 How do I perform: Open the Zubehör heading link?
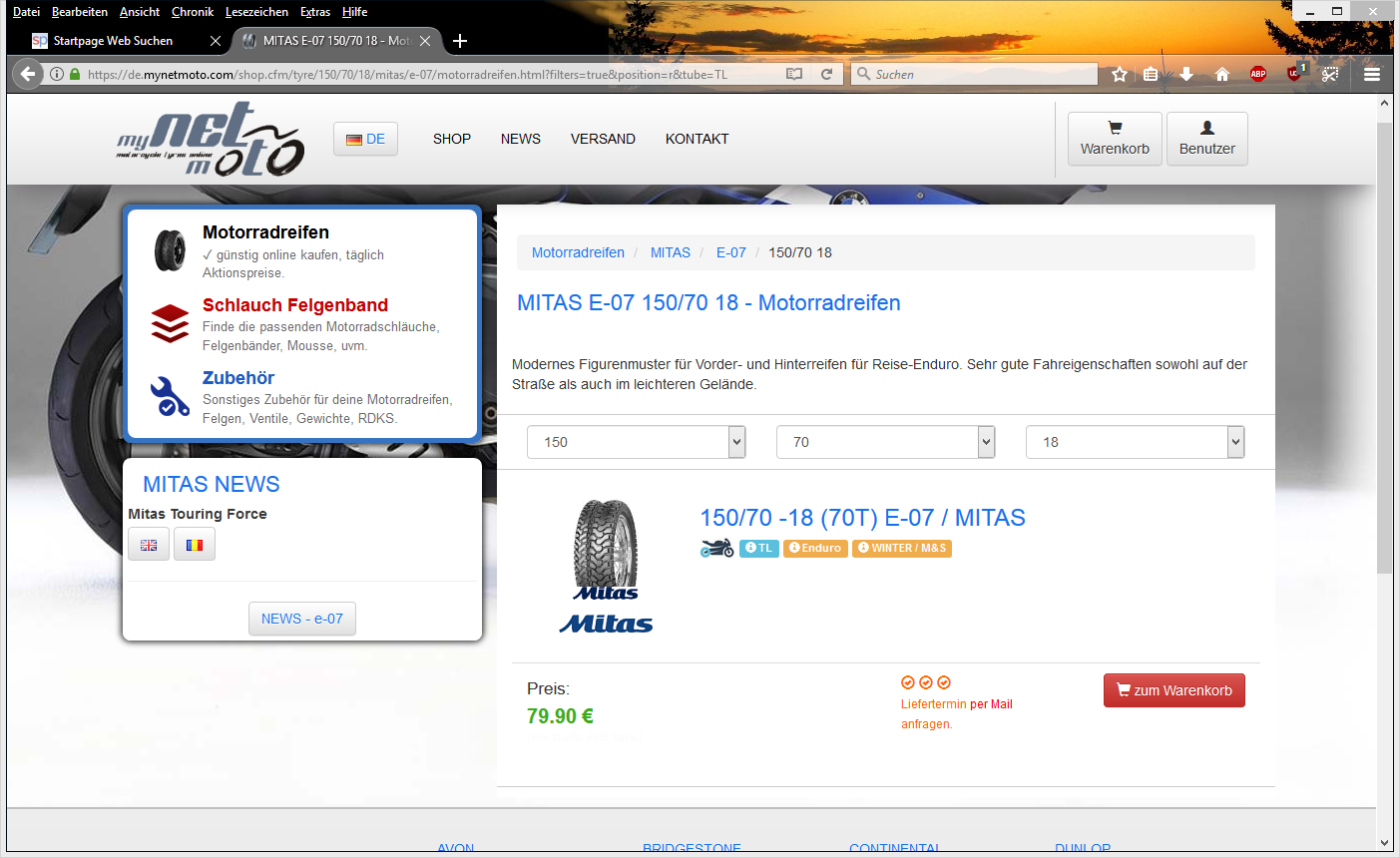(238, 378)
